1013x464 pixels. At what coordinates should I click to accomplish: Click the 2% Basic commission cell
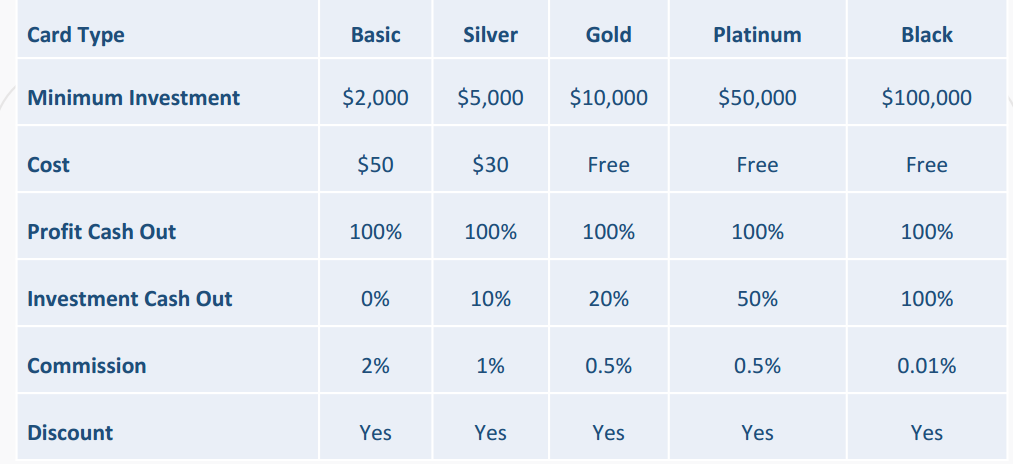click(376, 366)
